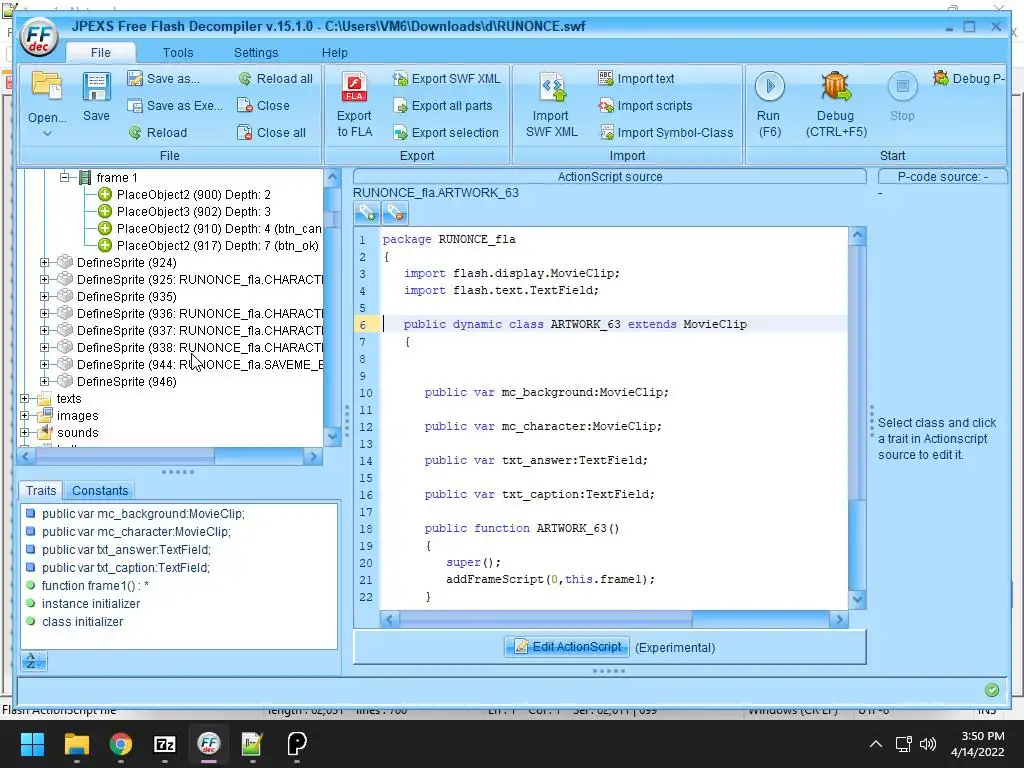The image size is (1024, 768).
Task: Switch to the Traits tab
Action: pos(41,490)
